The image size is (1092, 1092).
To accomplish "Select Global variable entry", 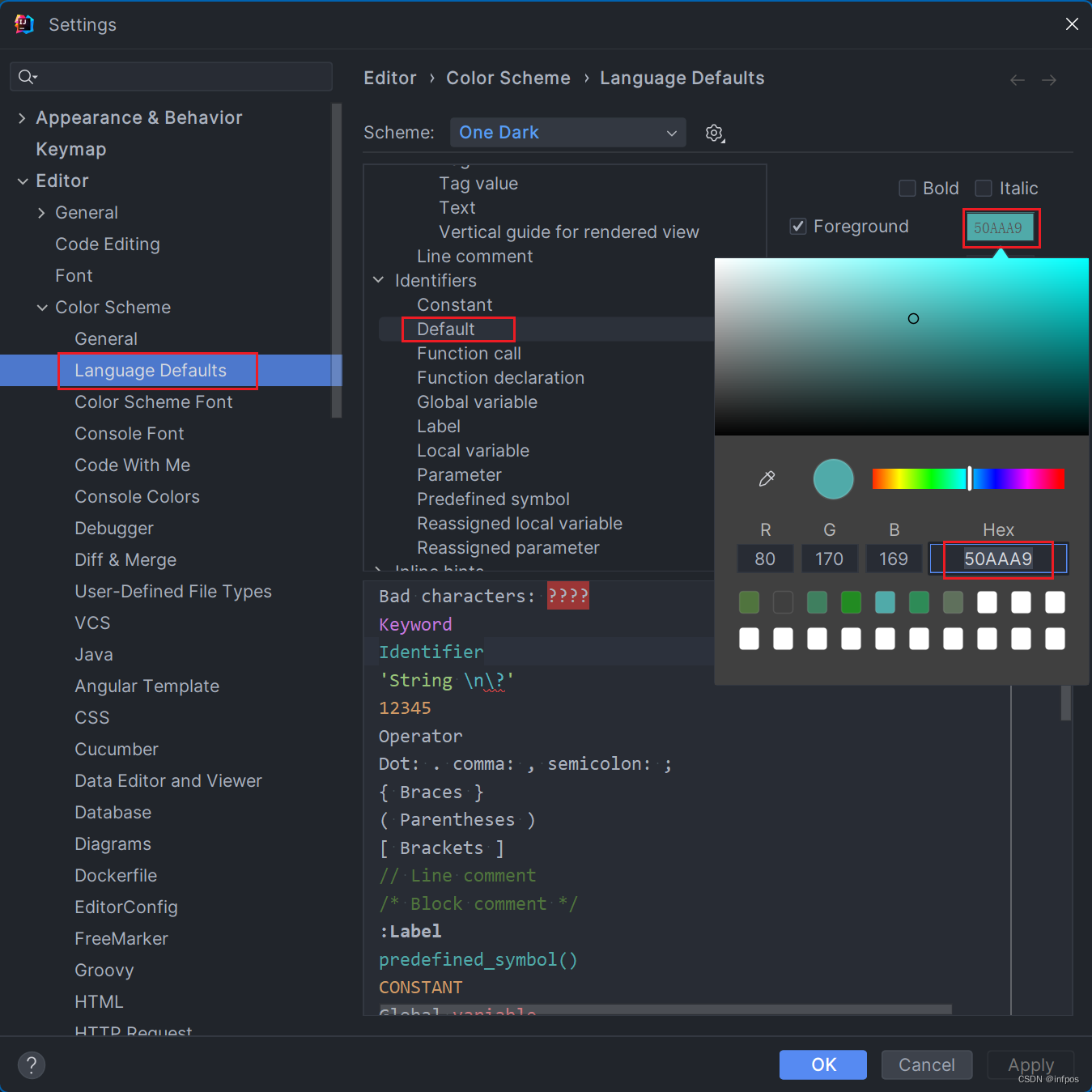I will (x=478, y=402).
